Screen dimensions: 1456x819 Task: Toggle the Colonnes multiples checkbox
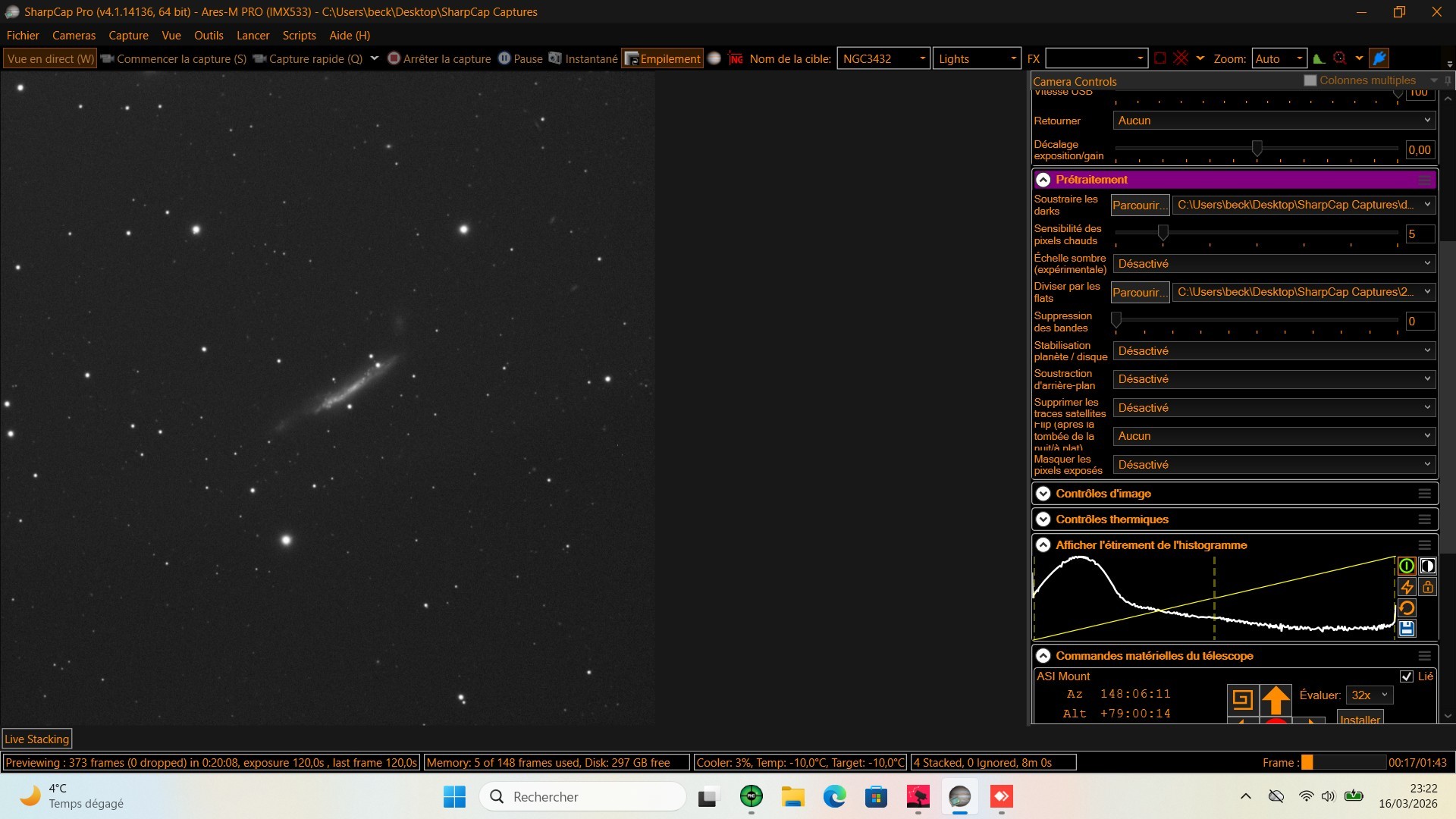pyautogui.click(x=1310, y=80)
